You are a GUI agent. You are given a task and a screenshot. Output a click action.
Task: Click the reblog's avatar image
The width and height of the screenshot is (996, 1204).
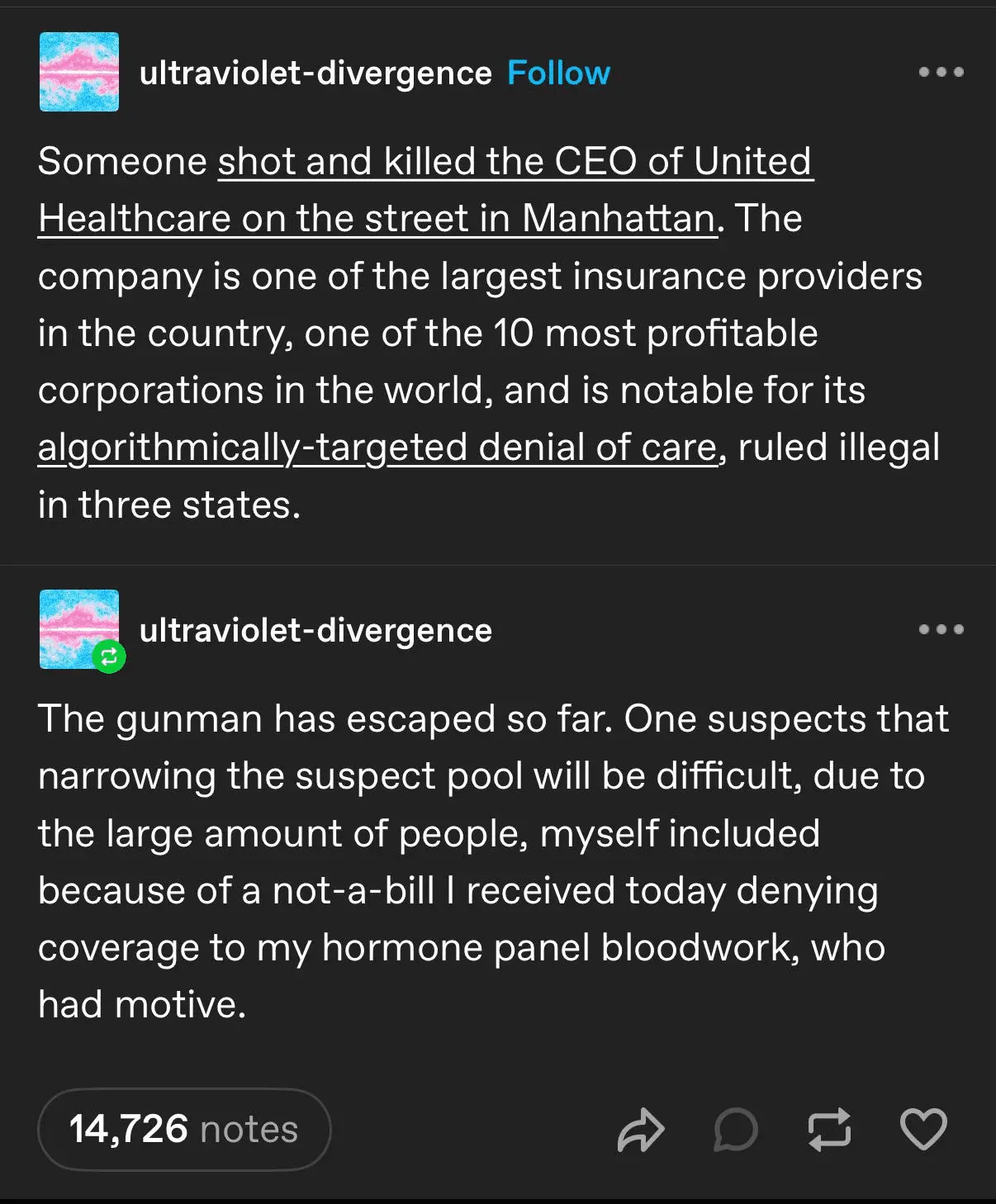coord(74,623)
